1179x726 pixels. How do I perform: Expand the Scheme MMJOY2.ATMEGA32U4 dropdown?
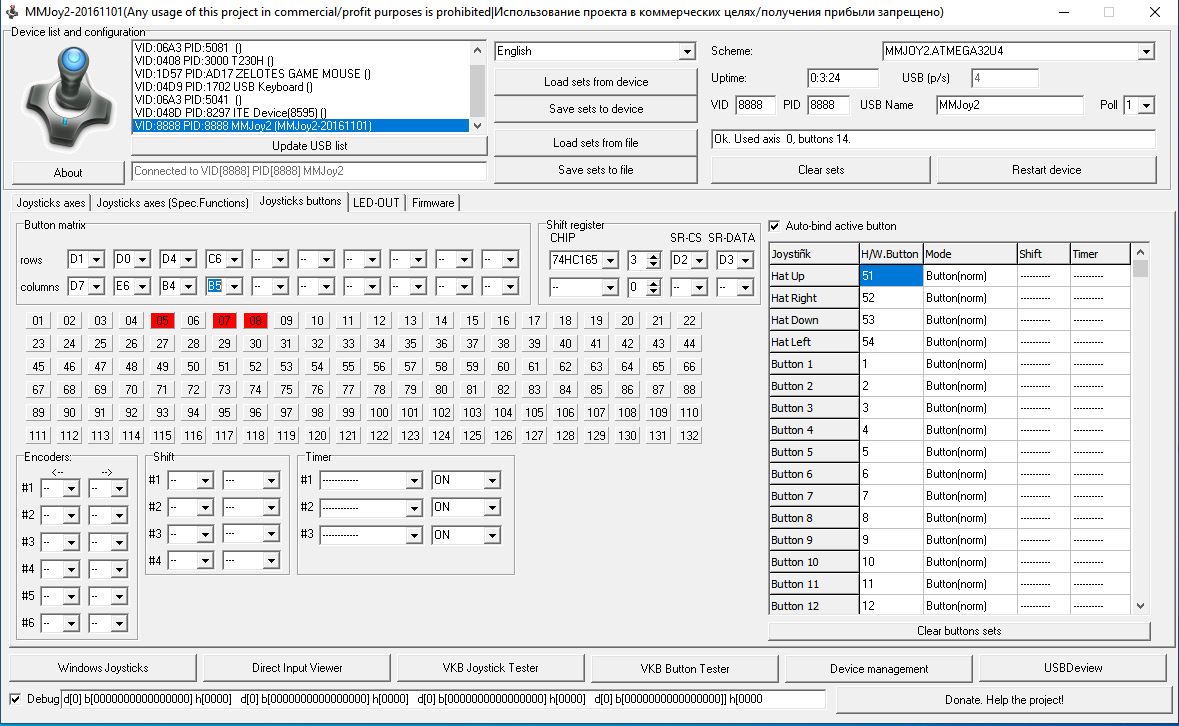click(1145, 51)
